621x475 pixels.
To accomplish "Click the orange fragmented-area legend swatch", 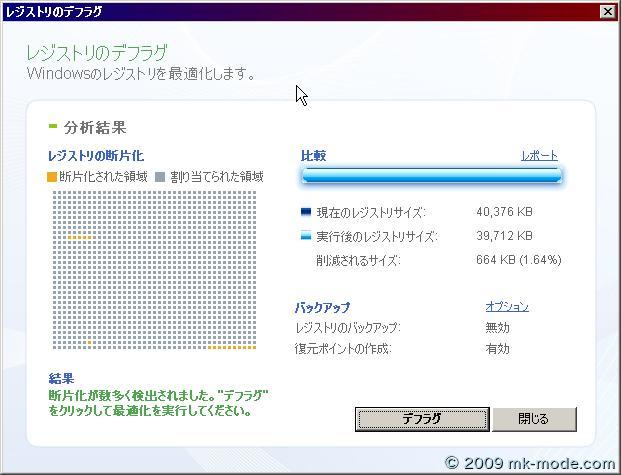I will click(53, 177).
